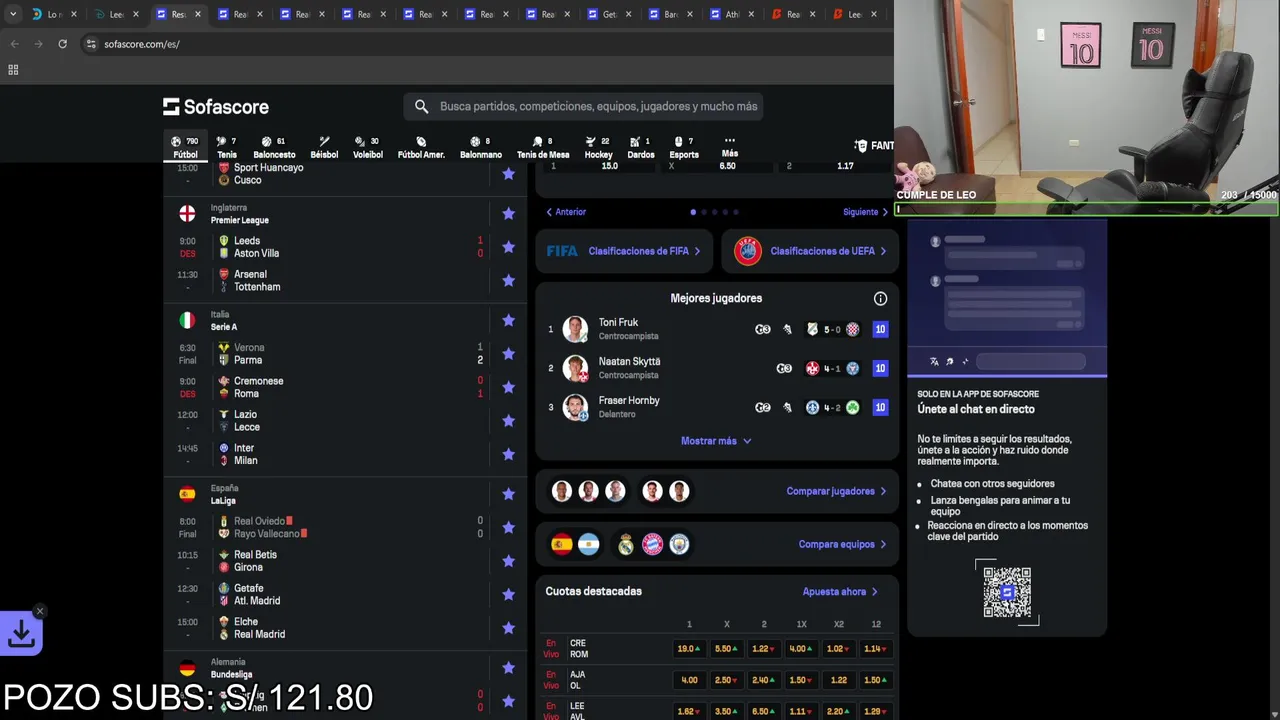Image resolution: width=1280 pixels, height=720 pixels.
Task: Open Compara equipos link
Action: [842, 544]
